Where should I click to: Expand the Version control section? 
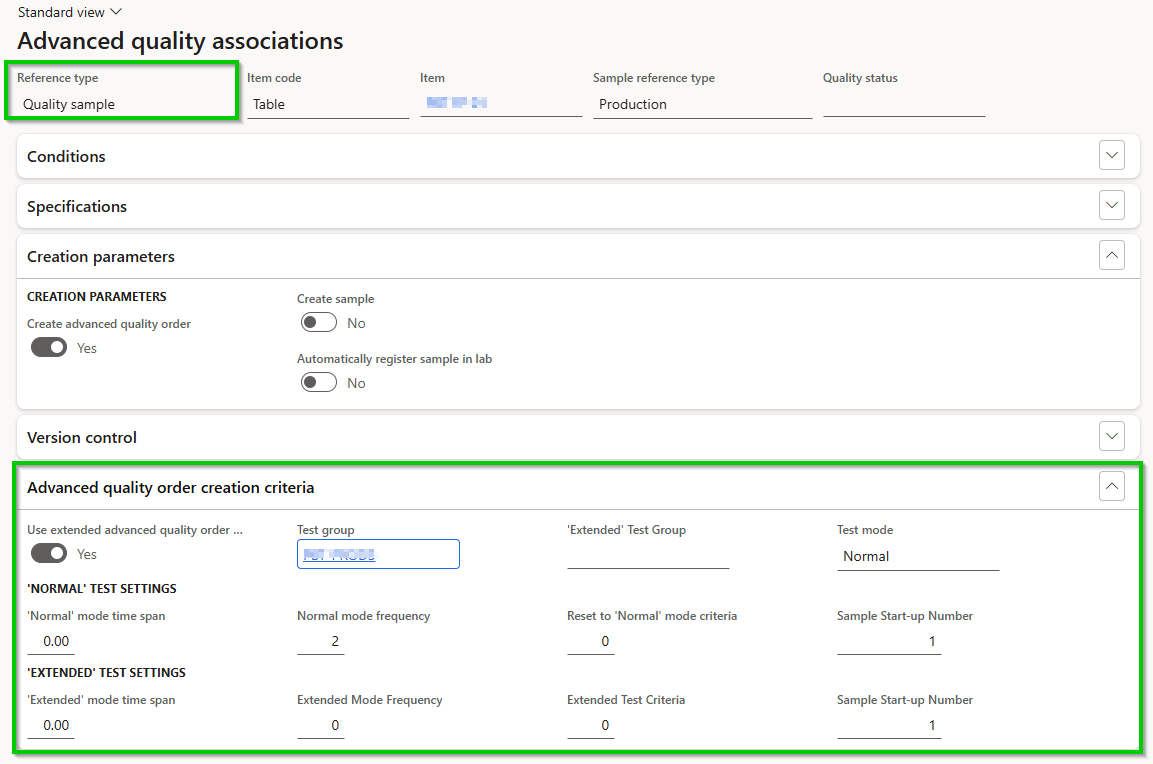[x=1111, y=437]
